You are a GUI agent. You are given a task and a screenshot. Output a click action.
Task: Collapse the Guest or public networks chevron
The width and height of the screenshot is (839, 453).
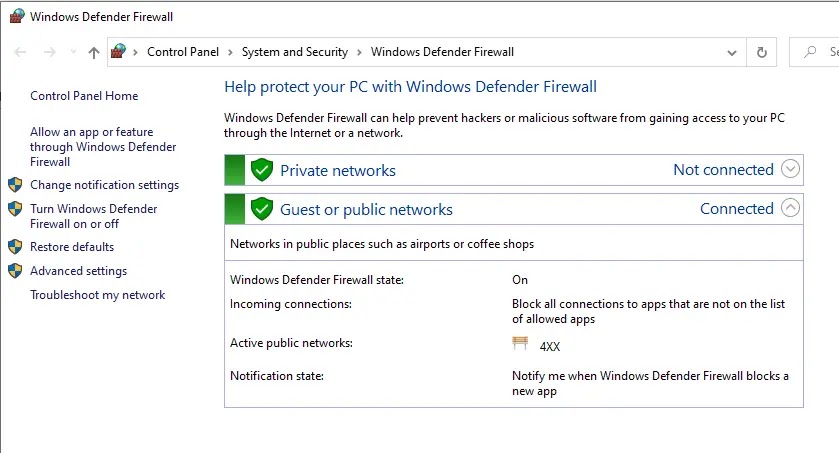[x=790, y=208]
